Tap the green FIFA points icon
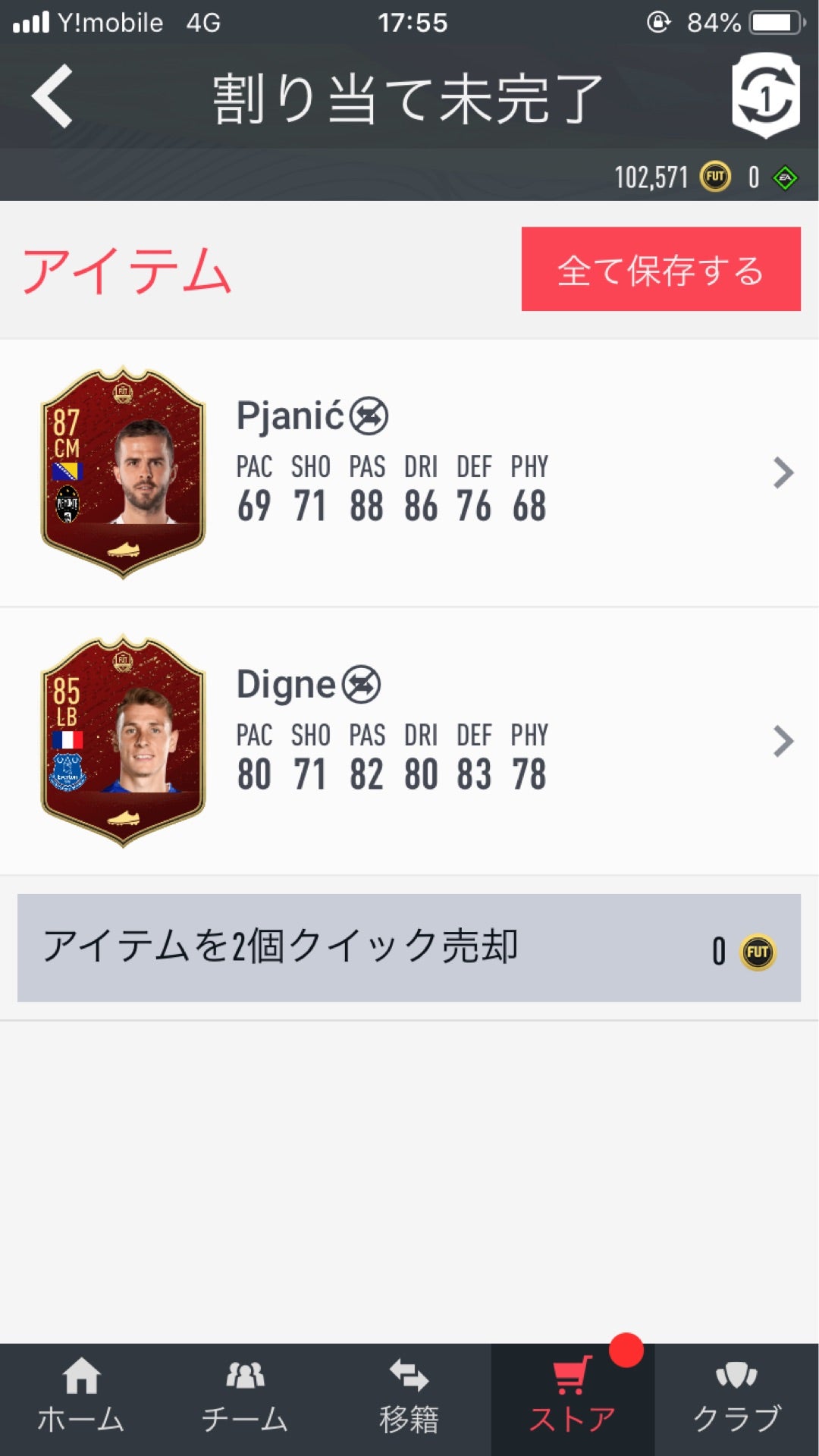Screen dimensions: 819x1456 coord(785,177)
